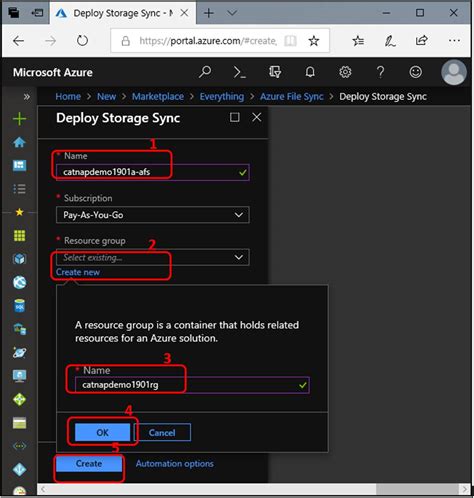The image size is (474, 498).
Task: Click the Microsoft Azure logo text
Action: point(53,72)
